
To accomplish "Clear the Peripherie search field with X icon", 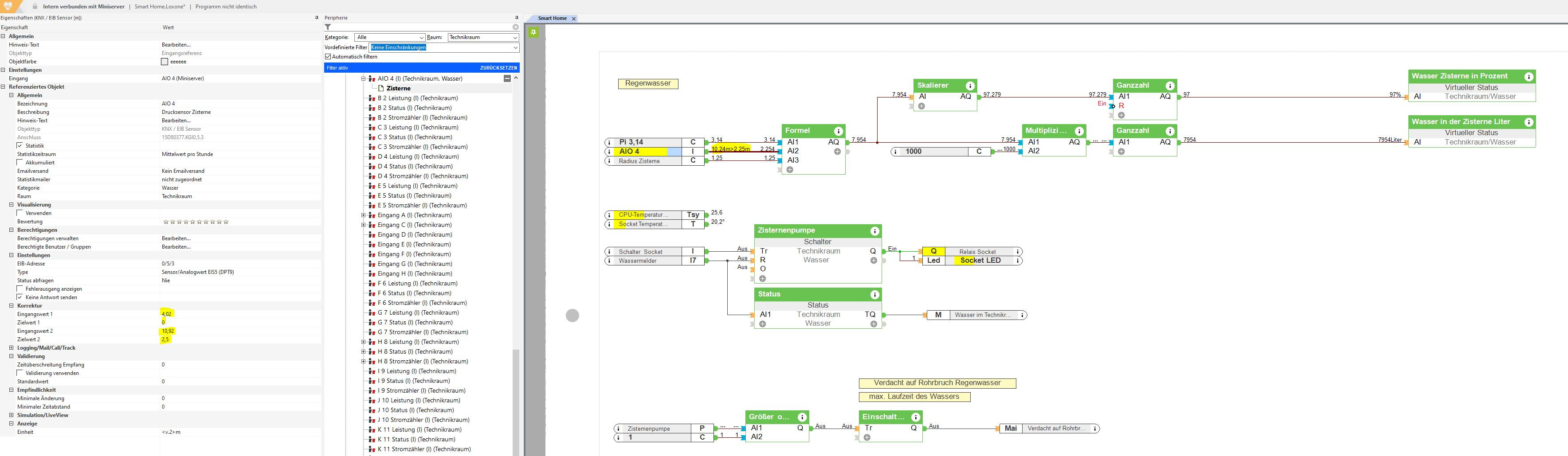I will coord(515,27).
